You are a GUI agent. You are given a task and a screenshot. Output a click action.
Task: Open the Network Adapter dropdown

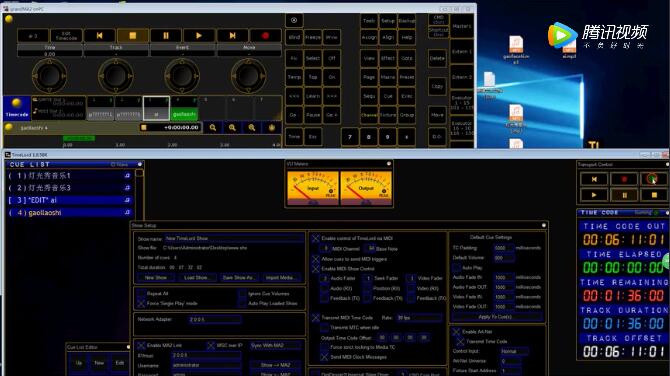tap(215, 319)
